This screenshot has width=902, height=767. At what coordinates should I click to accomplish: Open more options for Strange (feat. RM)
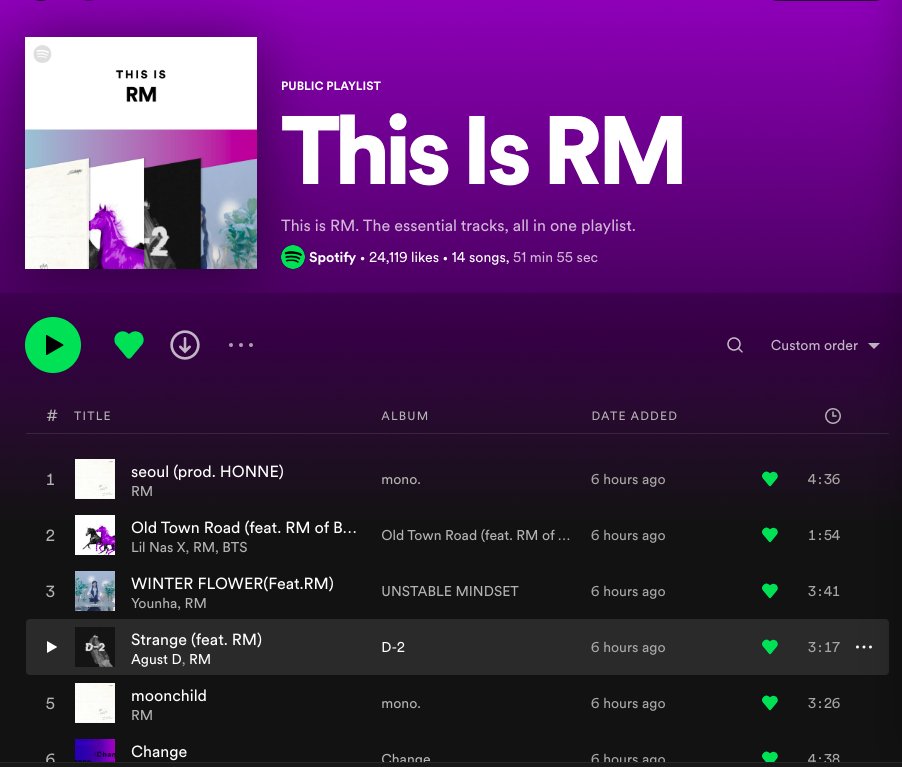[863, 647]
